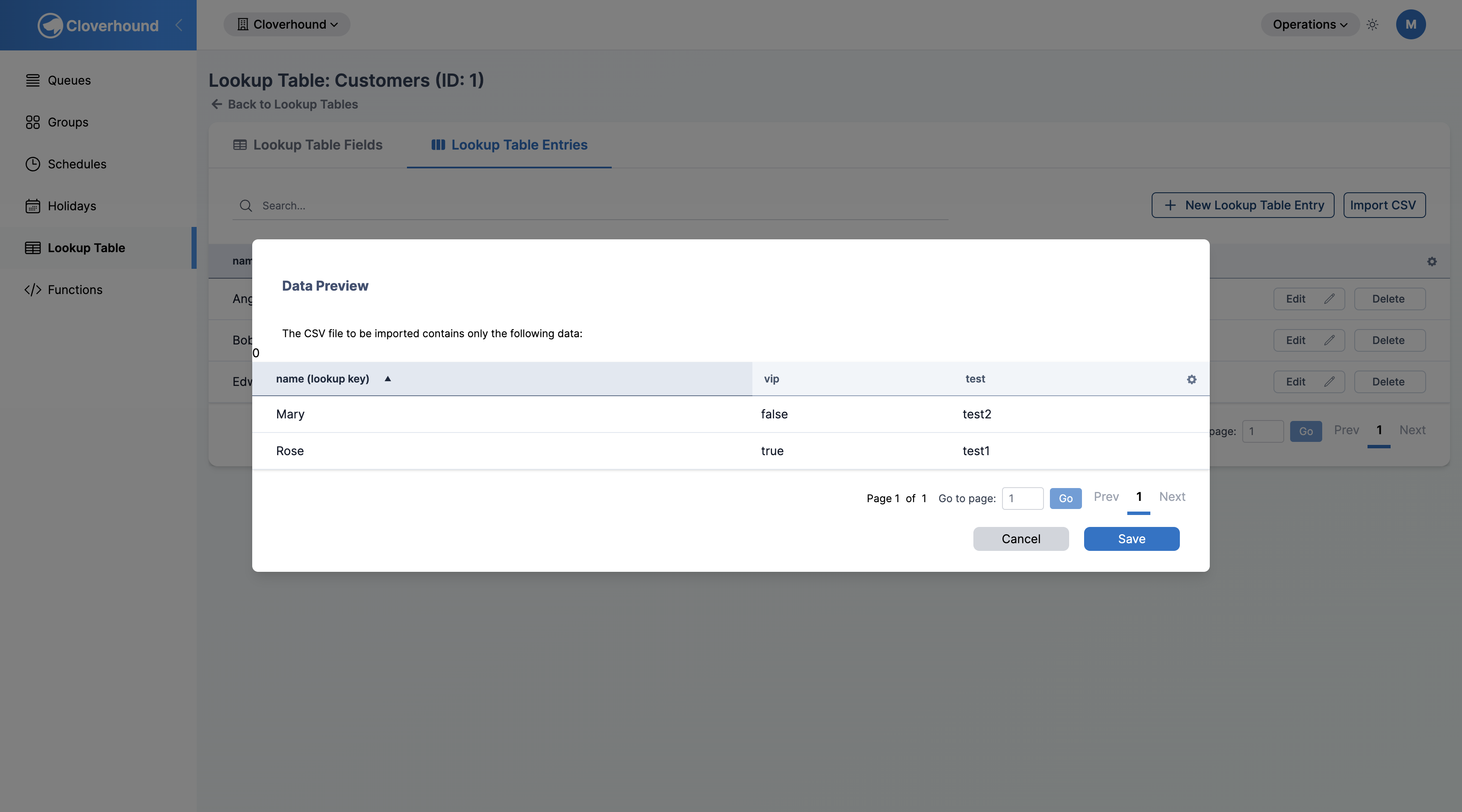Cancel the CSV import
This screenshot has width=1462, height=812.
pos(1021,539)
